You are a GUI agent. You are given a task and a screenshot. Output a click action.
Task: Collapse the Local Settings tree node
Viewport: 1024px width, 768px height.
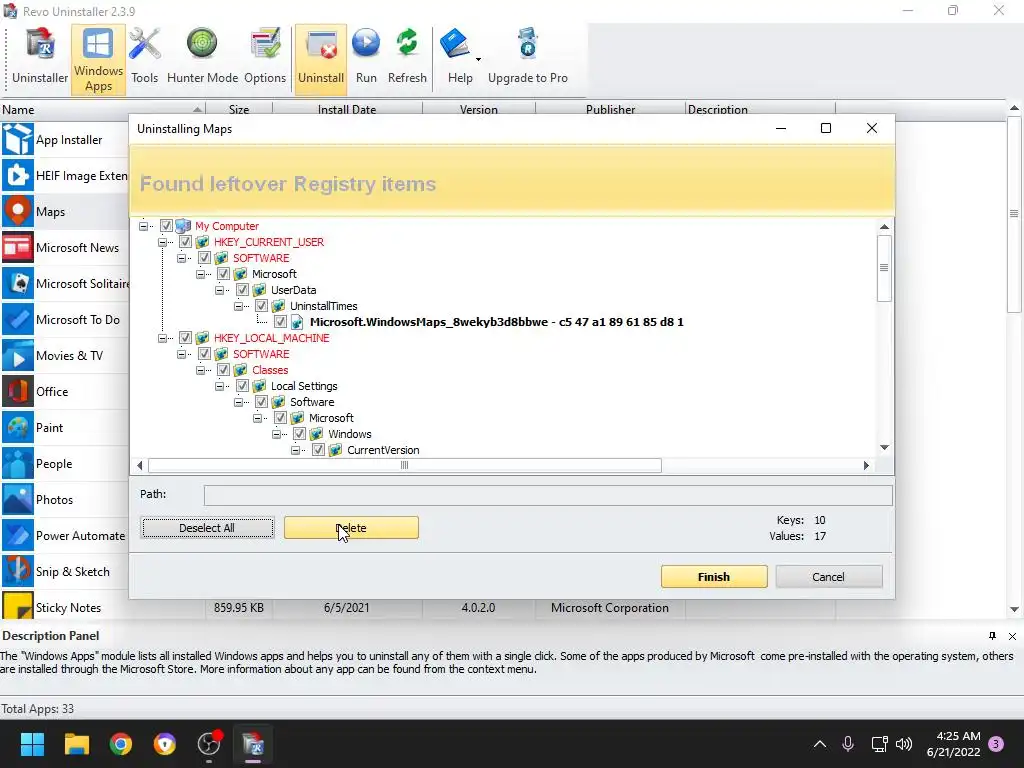(x=219, y=386)
